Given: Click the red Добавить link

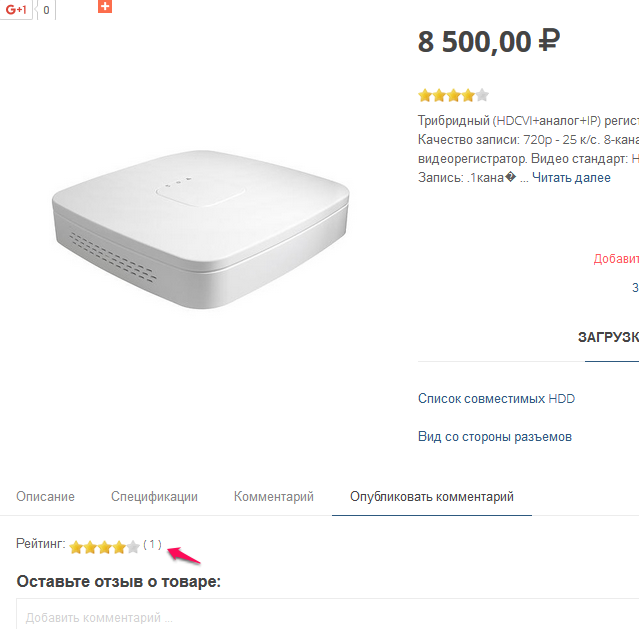Looking at the screenshot, I should (616, 259).
